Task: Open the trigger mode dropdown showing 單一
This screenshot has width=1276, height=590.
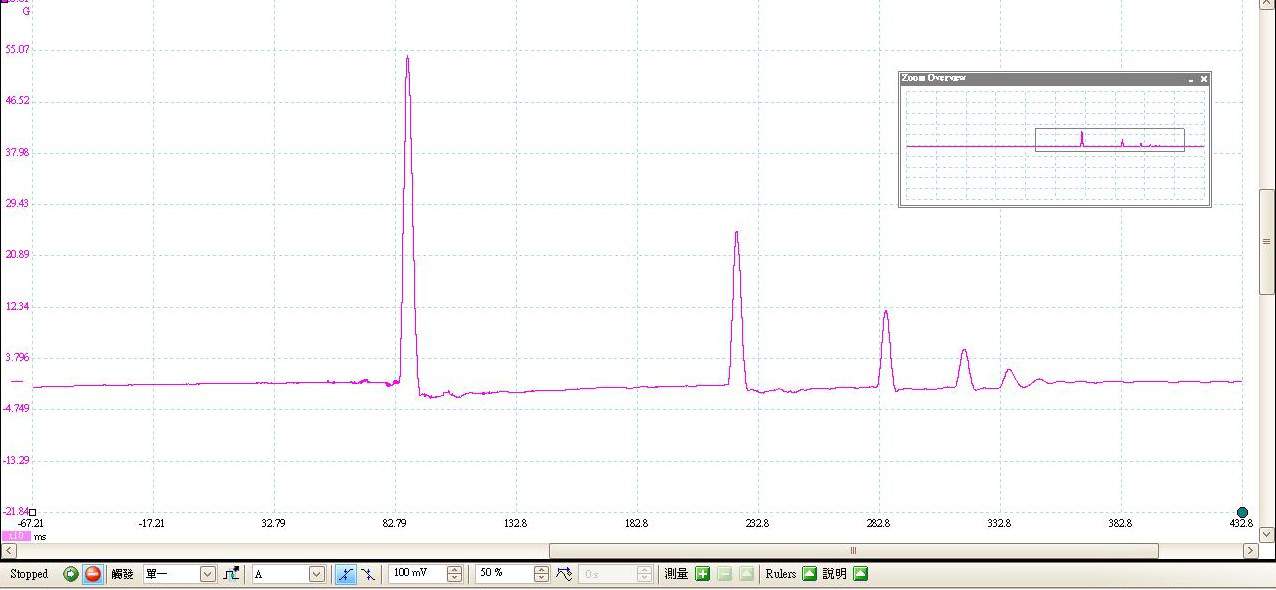Action: click(x=180, y=574)
